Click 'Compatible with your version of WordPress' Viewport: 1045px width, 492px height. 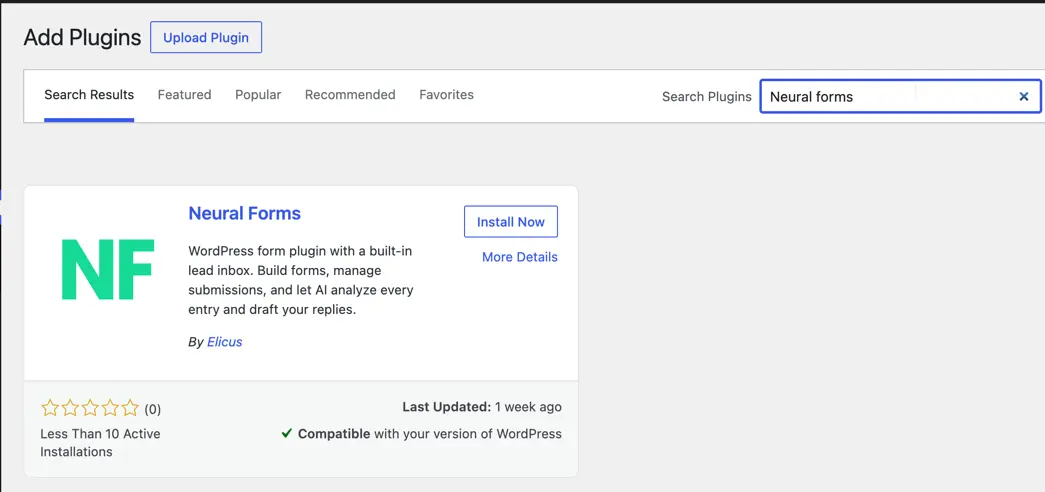point(430,434)
